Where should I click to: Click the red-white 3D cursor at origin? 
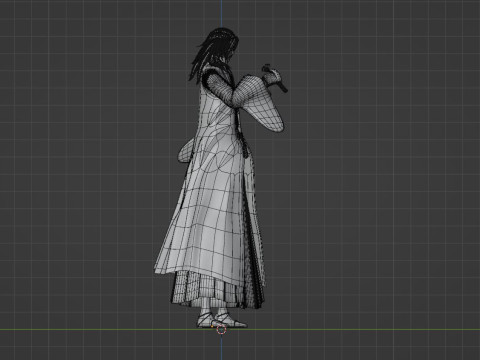click(x=221, y=330)
